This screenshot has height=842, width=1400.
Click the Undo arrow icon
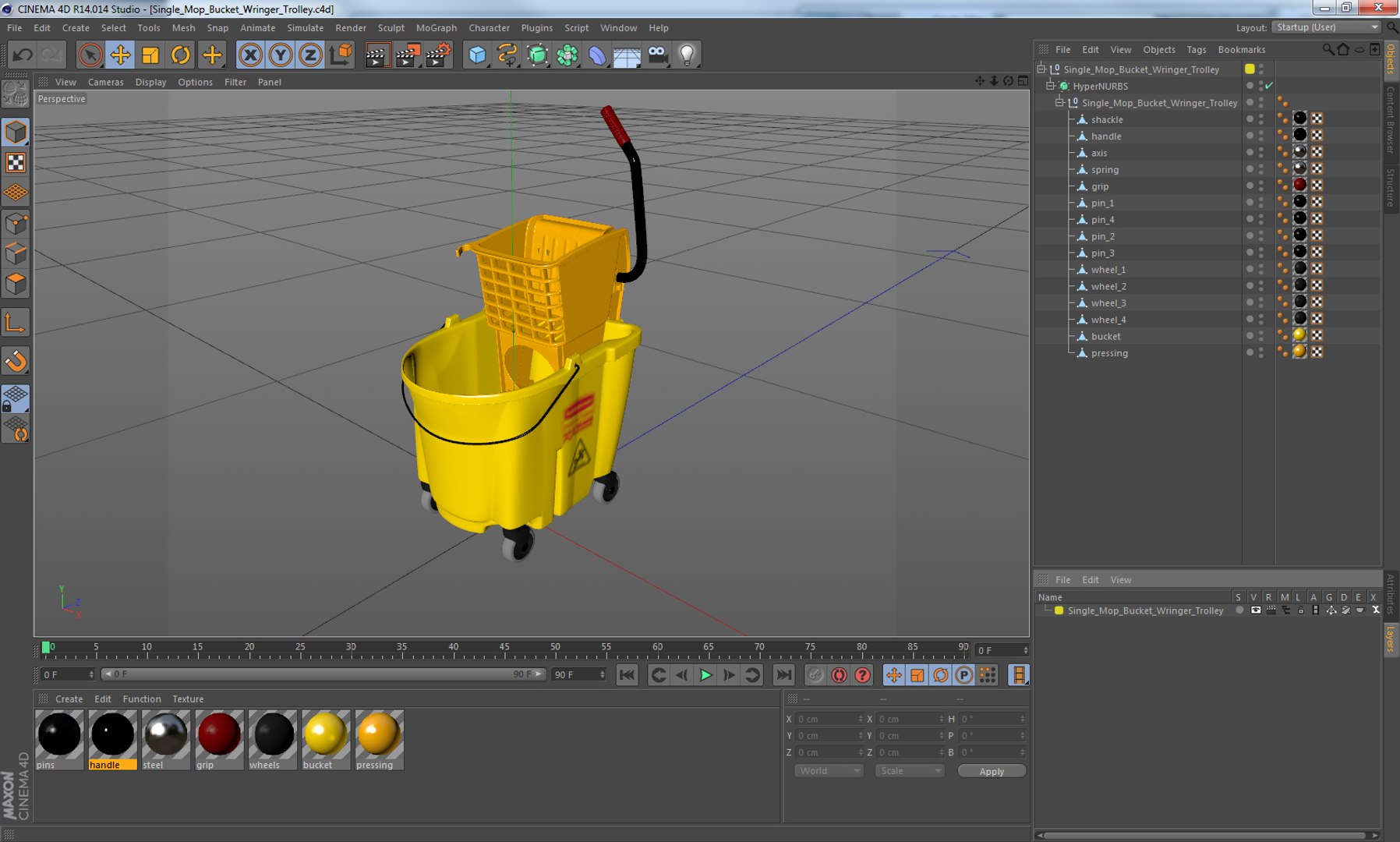(22, 55)
